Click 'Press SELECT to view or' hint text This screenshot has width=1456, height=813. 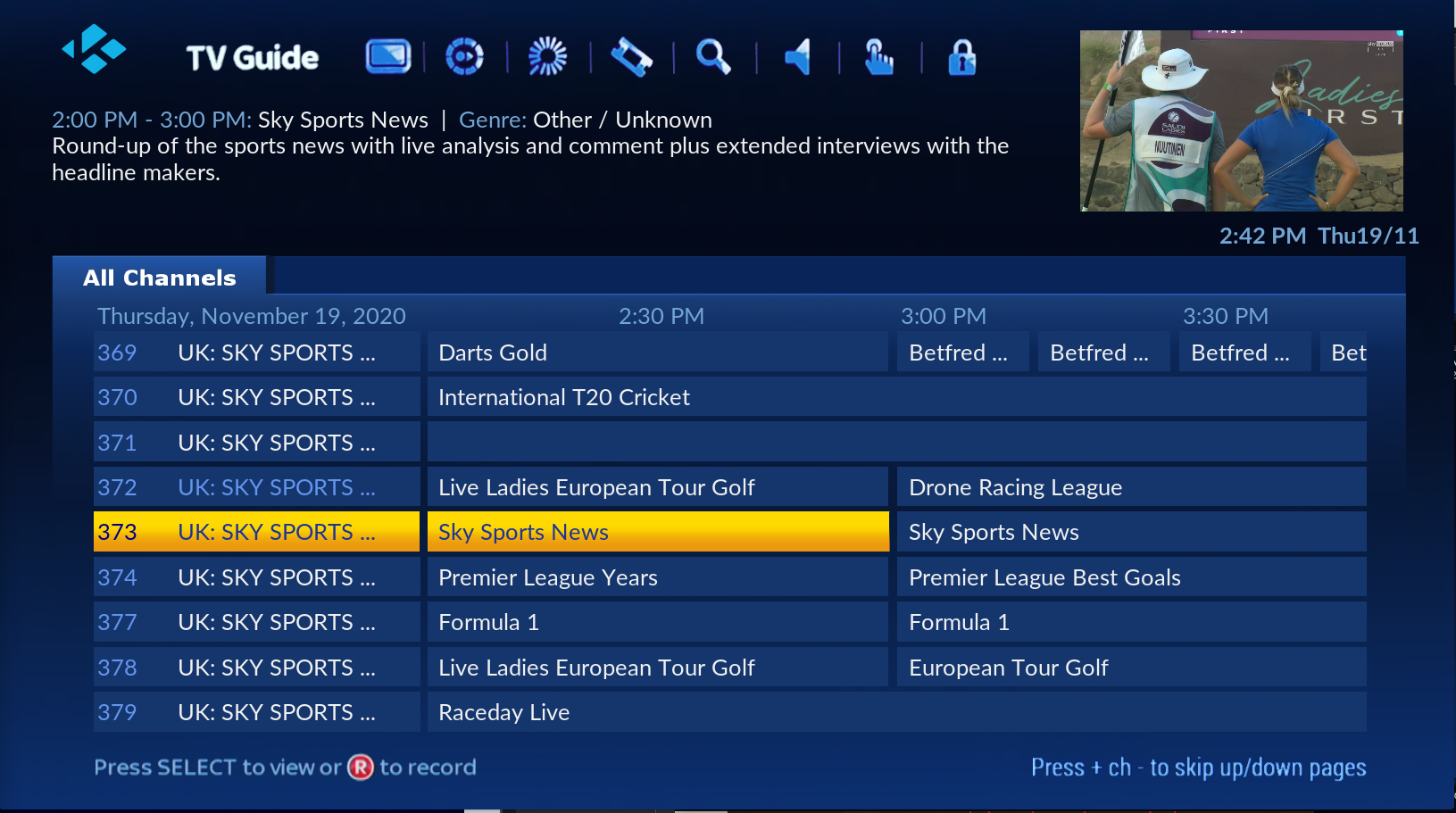218,767
